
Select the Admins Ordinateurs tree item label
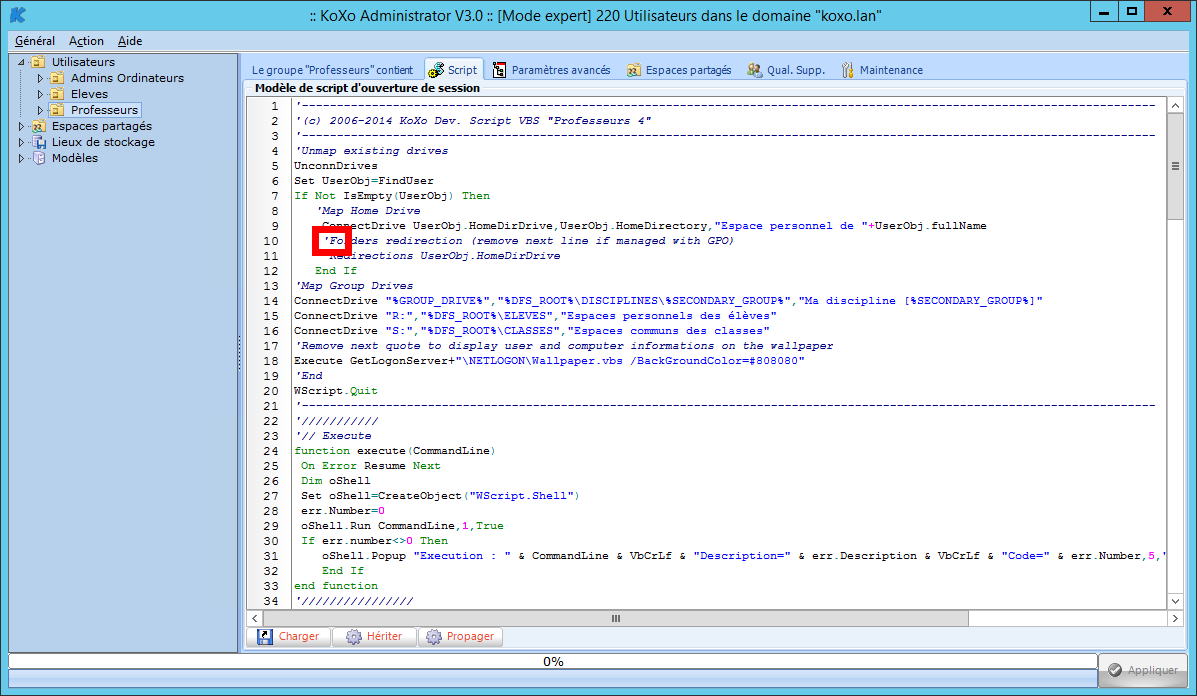[127, 78]
